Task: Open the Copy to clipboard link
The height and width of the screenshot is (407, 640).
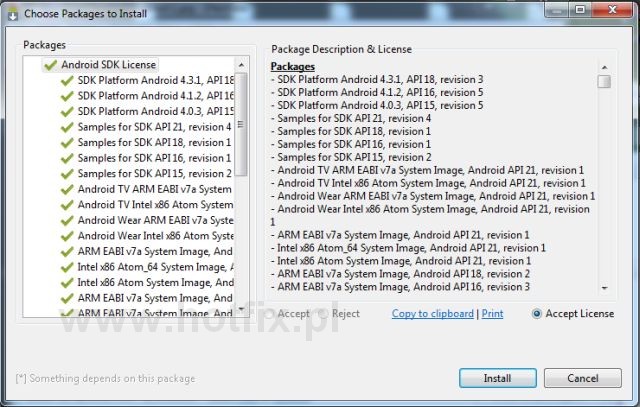Action: [x=433, y=314]
